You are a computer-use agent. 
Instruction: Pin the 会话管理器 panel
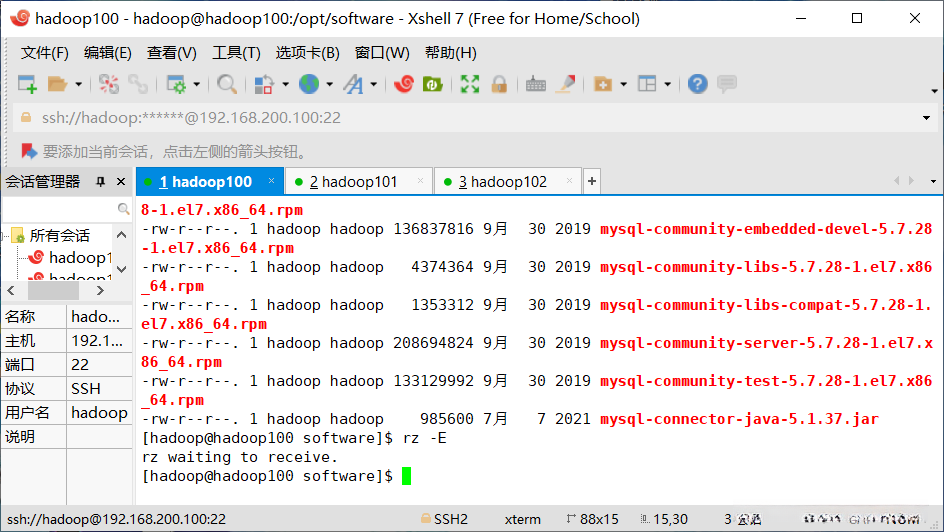point(101,182)
